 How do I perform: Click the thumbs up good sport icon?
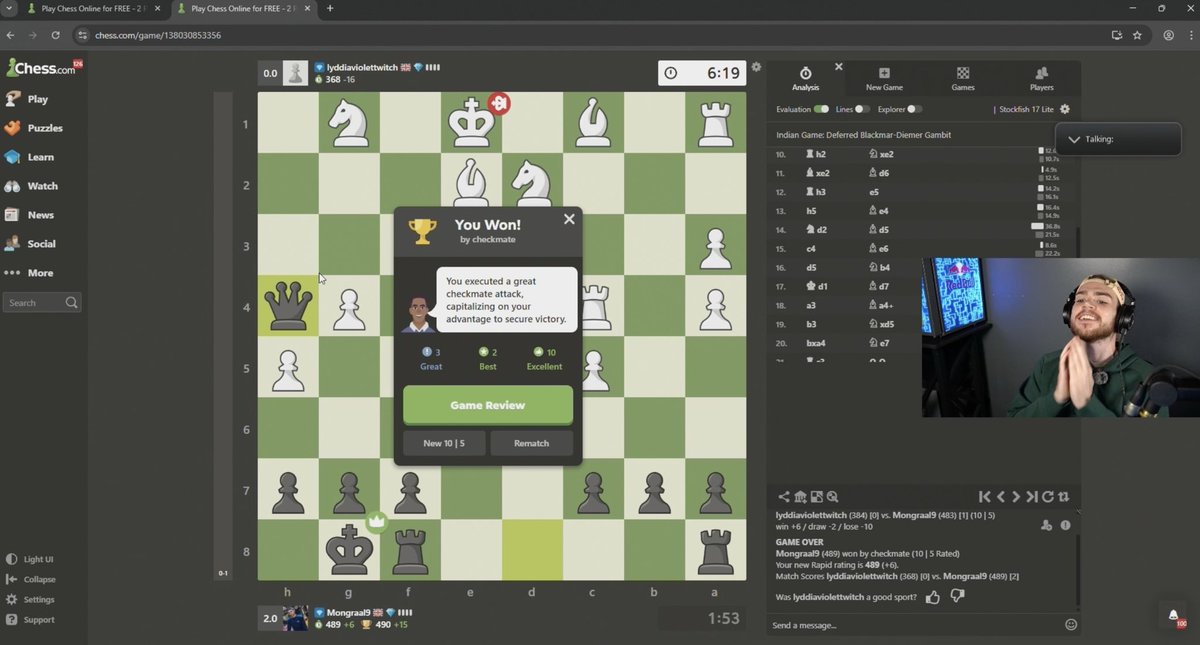coord(933,597)
